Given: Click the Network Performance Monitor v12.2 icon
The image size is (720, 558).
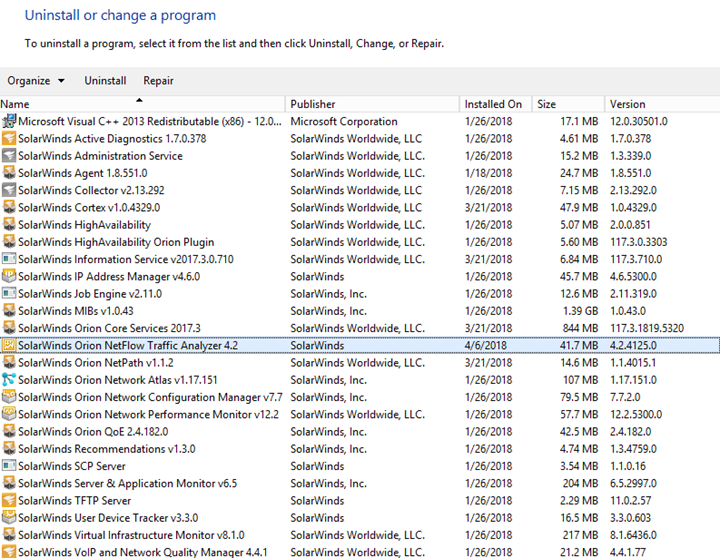Looking at the screenshot, I should (x=9, y=414).
